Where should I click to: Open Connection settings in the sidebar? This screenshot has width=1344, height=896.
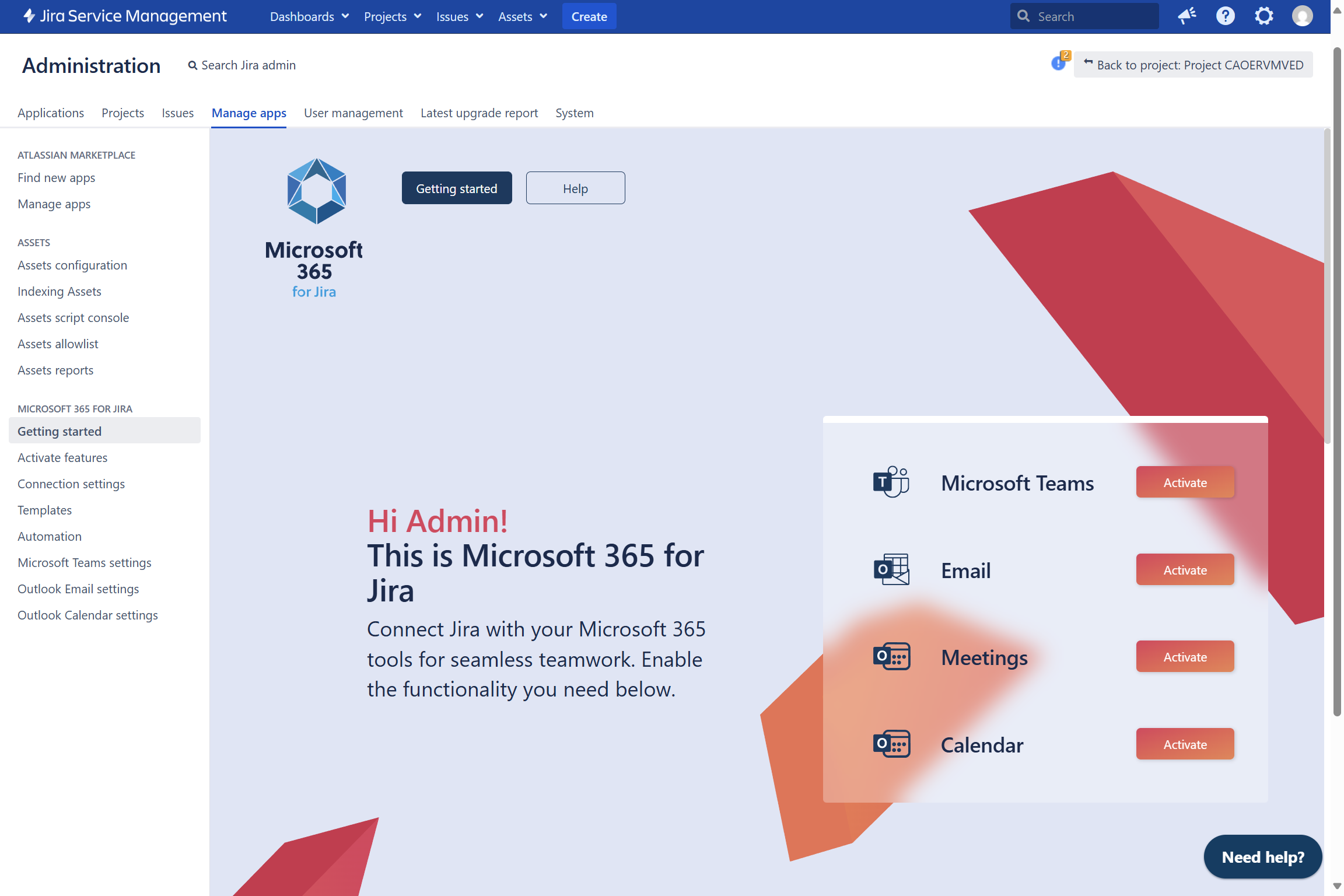(x=71, y=484)
